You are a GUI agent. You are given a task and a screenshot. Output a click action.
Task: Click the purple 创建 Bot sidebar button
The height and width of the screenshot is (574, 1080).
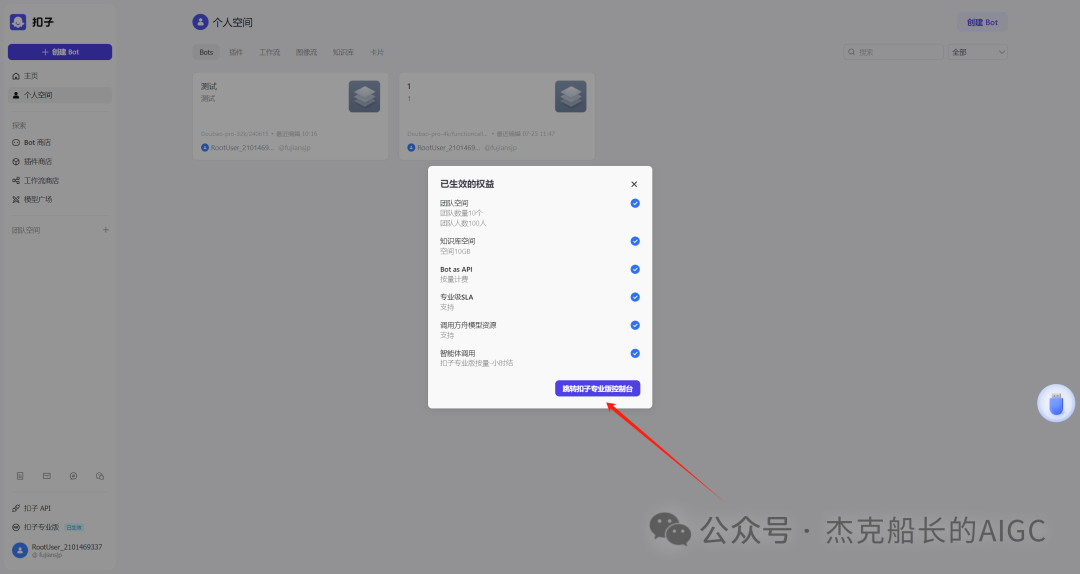(60, 52)
